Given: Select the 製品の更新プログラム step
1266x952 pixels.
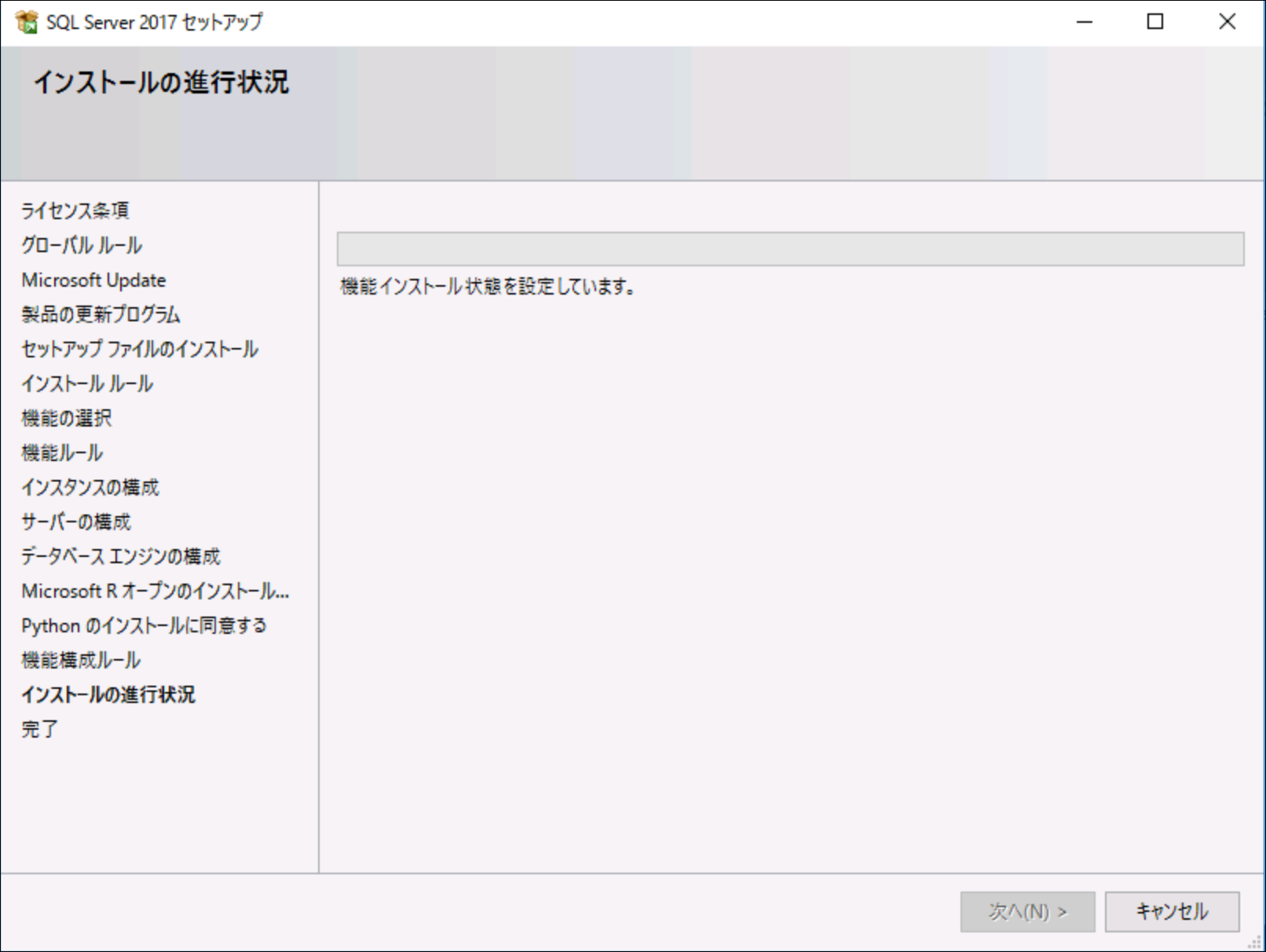Looking at the screenshot, I should click(101, 314).
